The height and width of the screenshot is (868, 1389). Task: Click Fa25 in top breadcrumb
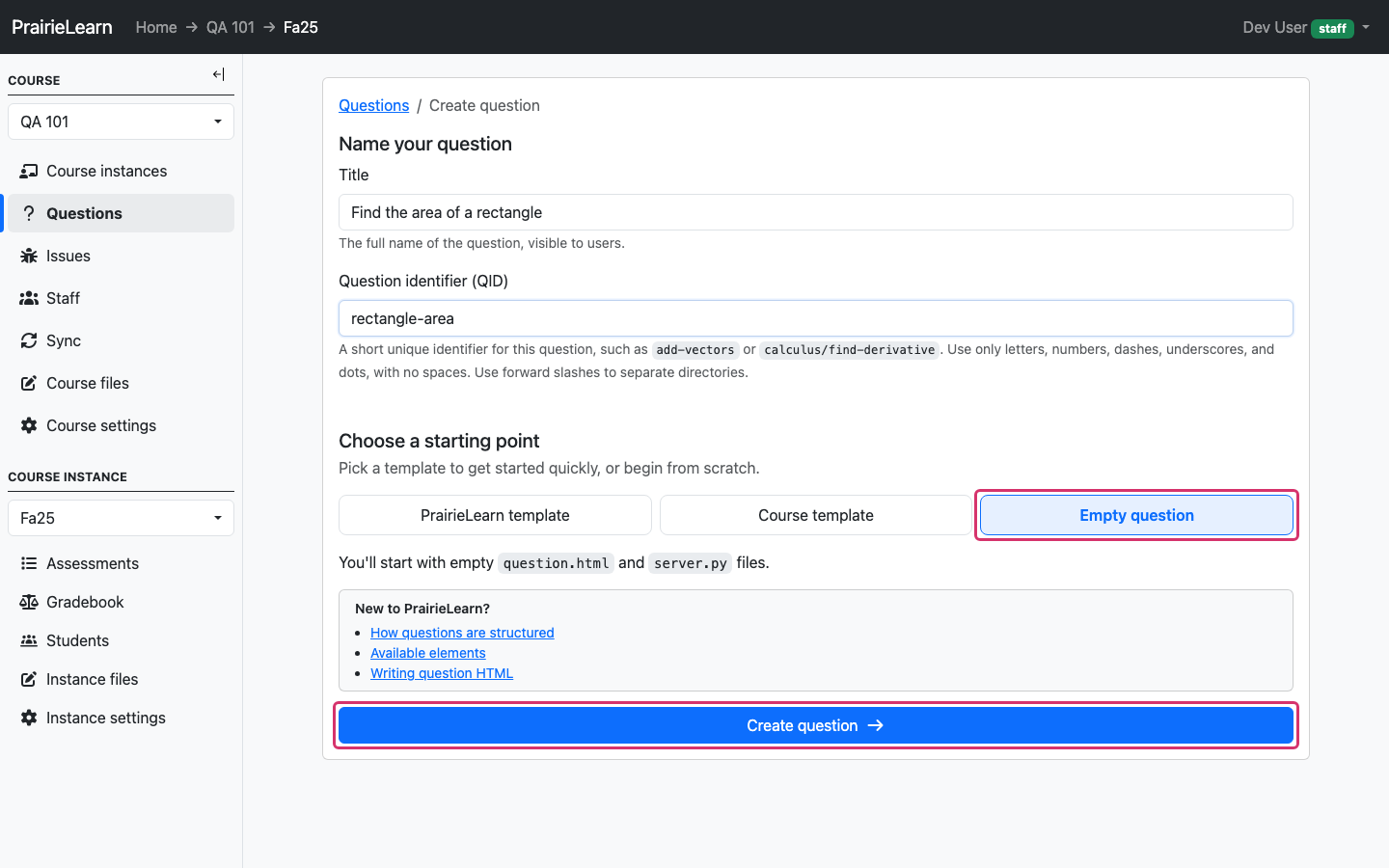301,27
